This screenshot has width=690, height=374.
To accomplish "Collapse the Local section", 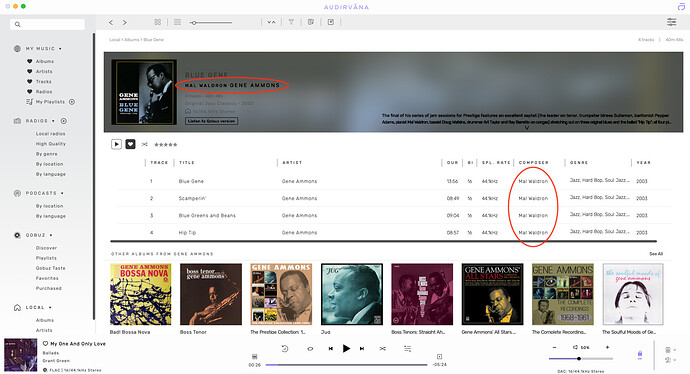I will pyautogui.click(x=50, y=308).
